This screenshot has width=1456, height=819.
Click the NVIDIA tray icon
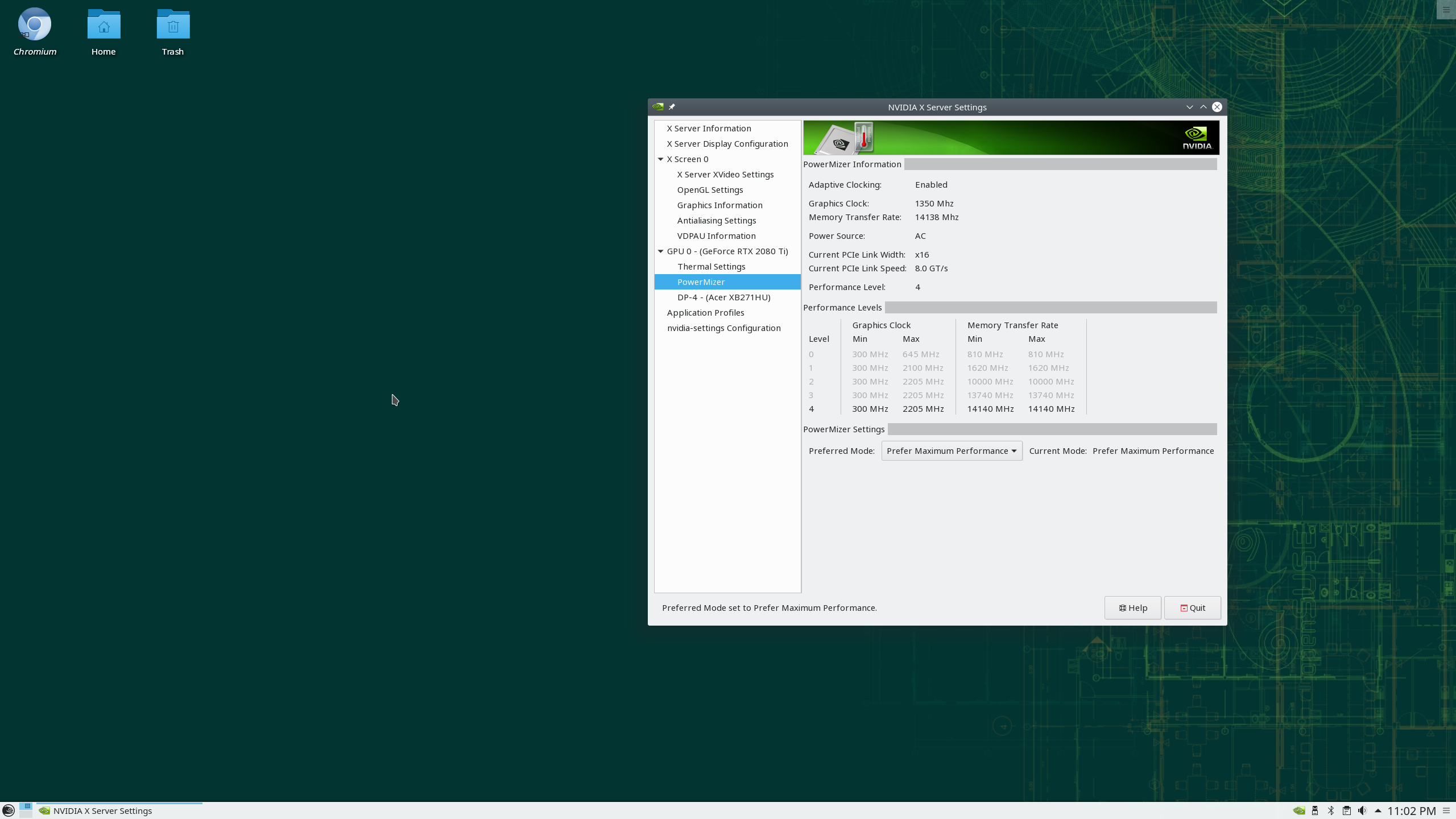(1298, 810)
